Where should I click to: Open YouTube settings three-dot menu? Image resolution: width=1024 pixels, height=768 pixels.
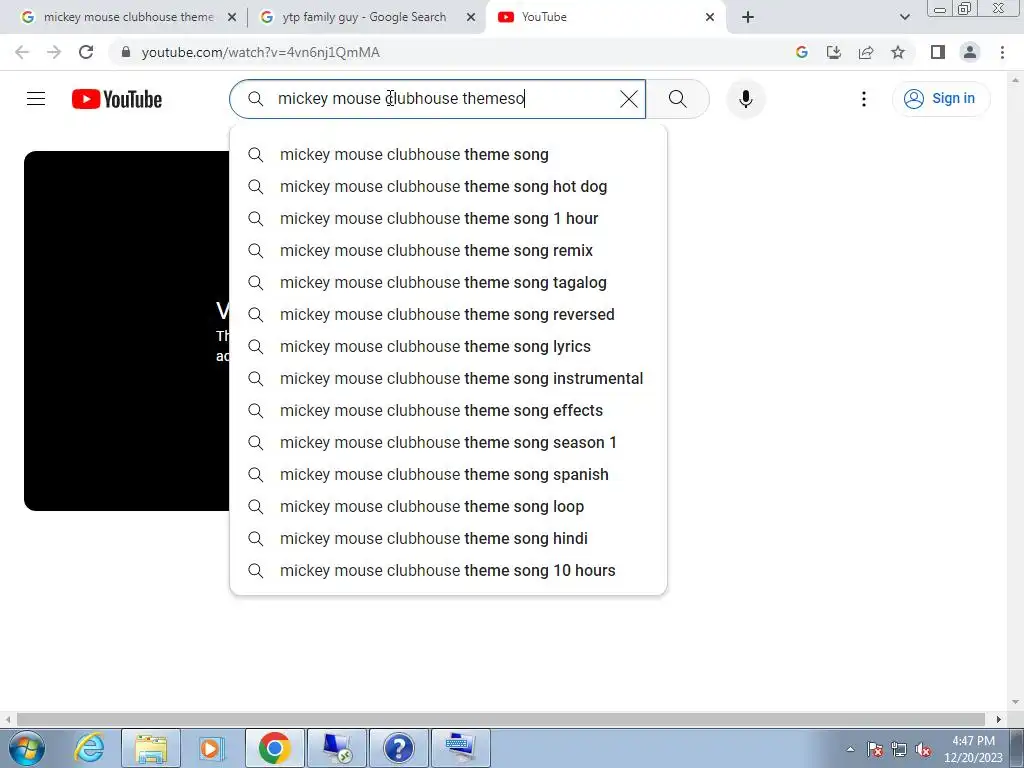coord(863,99)
